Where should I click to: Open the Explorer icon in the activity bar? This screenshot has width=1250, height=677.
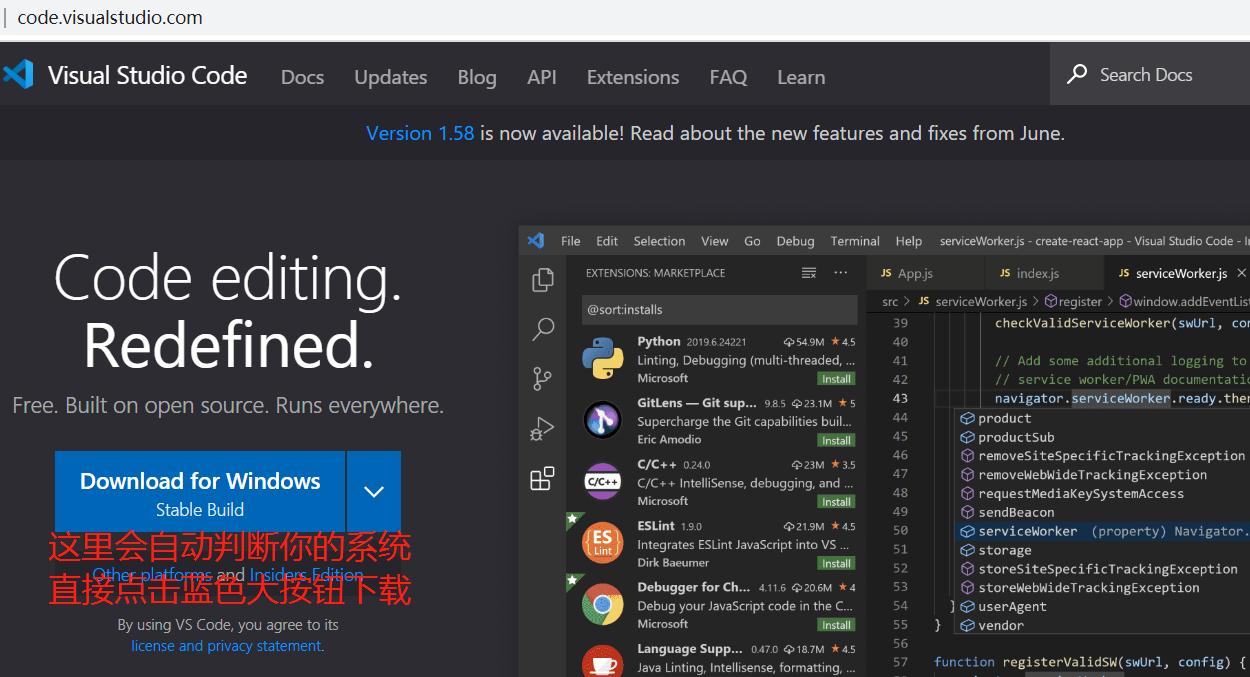pyautogui.click(x=543, y=280)
